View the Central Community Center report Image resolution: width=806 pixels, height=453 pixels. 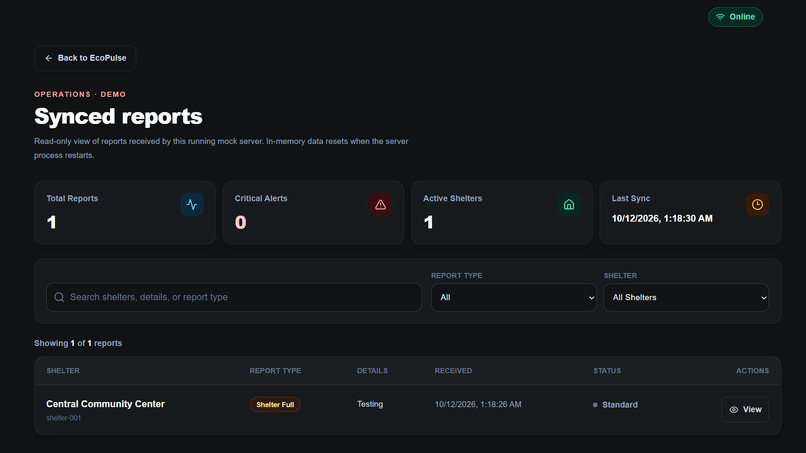click(745, 409)
